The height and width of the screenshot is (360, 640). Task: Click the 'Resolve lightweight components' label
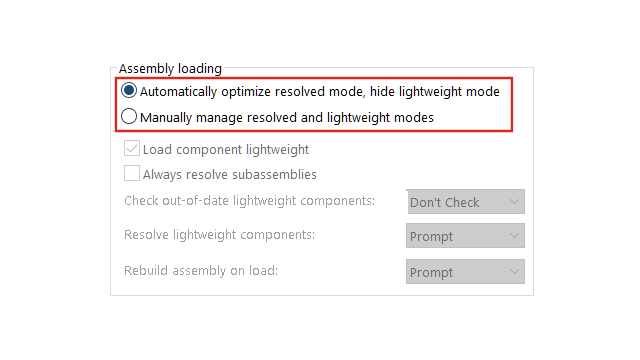point(220,235)
